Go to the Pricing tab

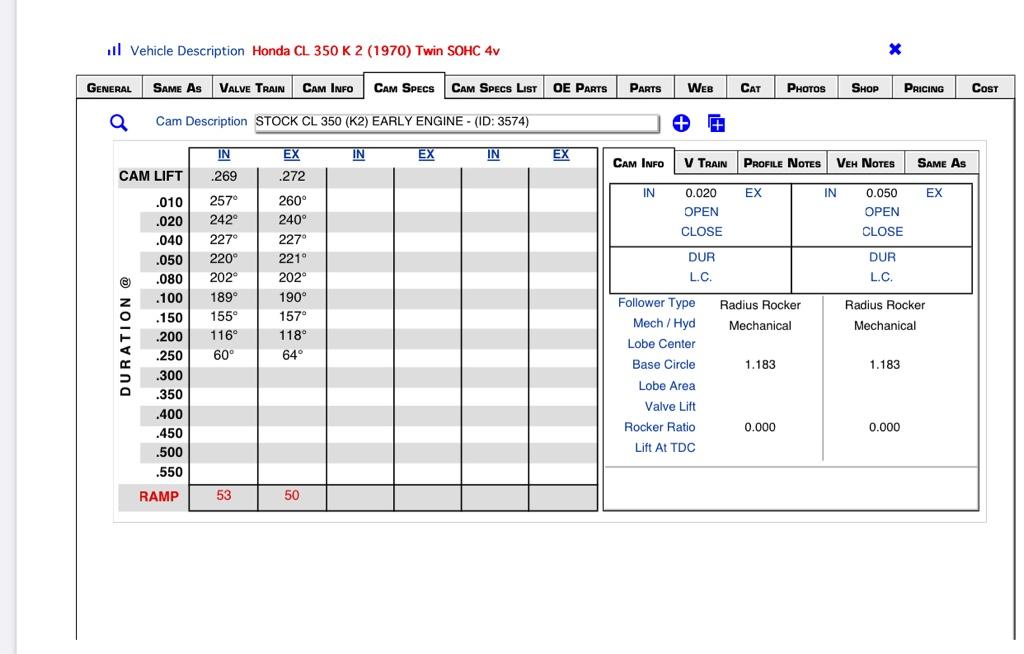[923, 88]
